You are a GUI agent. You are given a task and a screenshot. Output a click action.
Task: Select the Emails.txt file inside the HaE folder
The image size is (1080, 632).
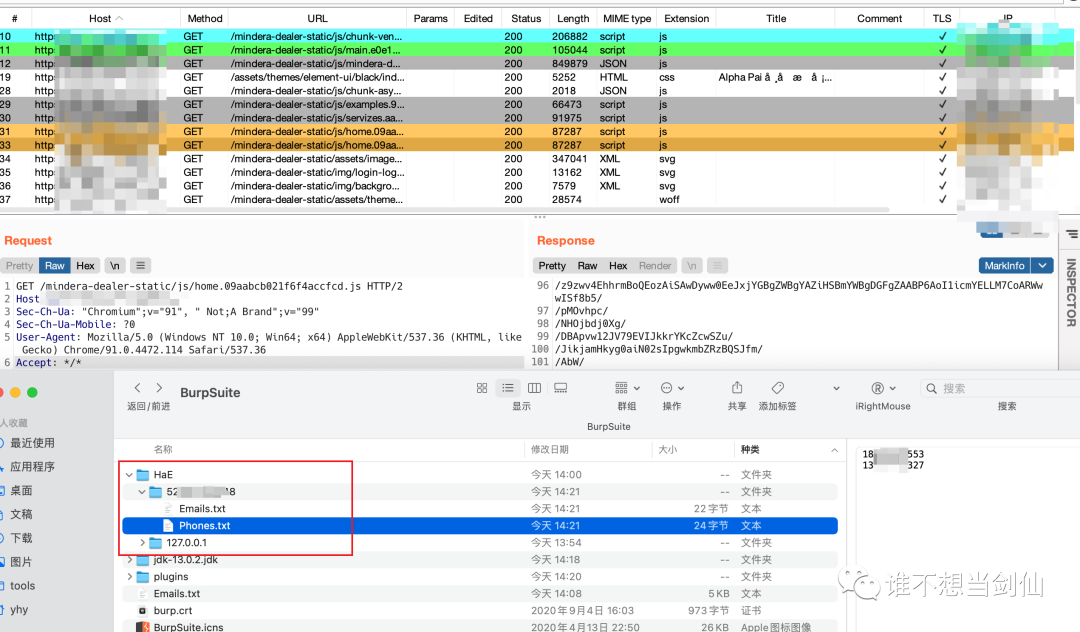(202, 509)
